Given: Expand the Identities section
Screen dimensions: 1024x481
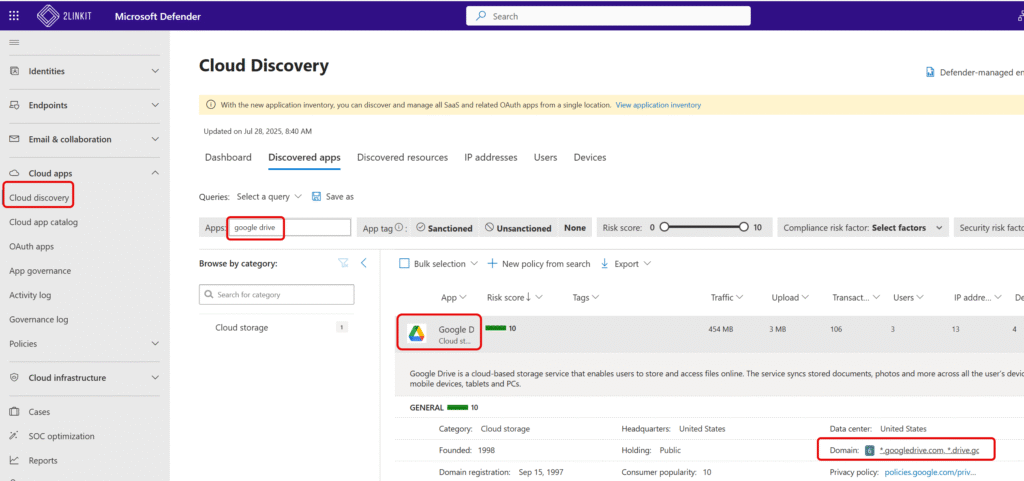Looking at the screenshot, I should click(155, 71).
